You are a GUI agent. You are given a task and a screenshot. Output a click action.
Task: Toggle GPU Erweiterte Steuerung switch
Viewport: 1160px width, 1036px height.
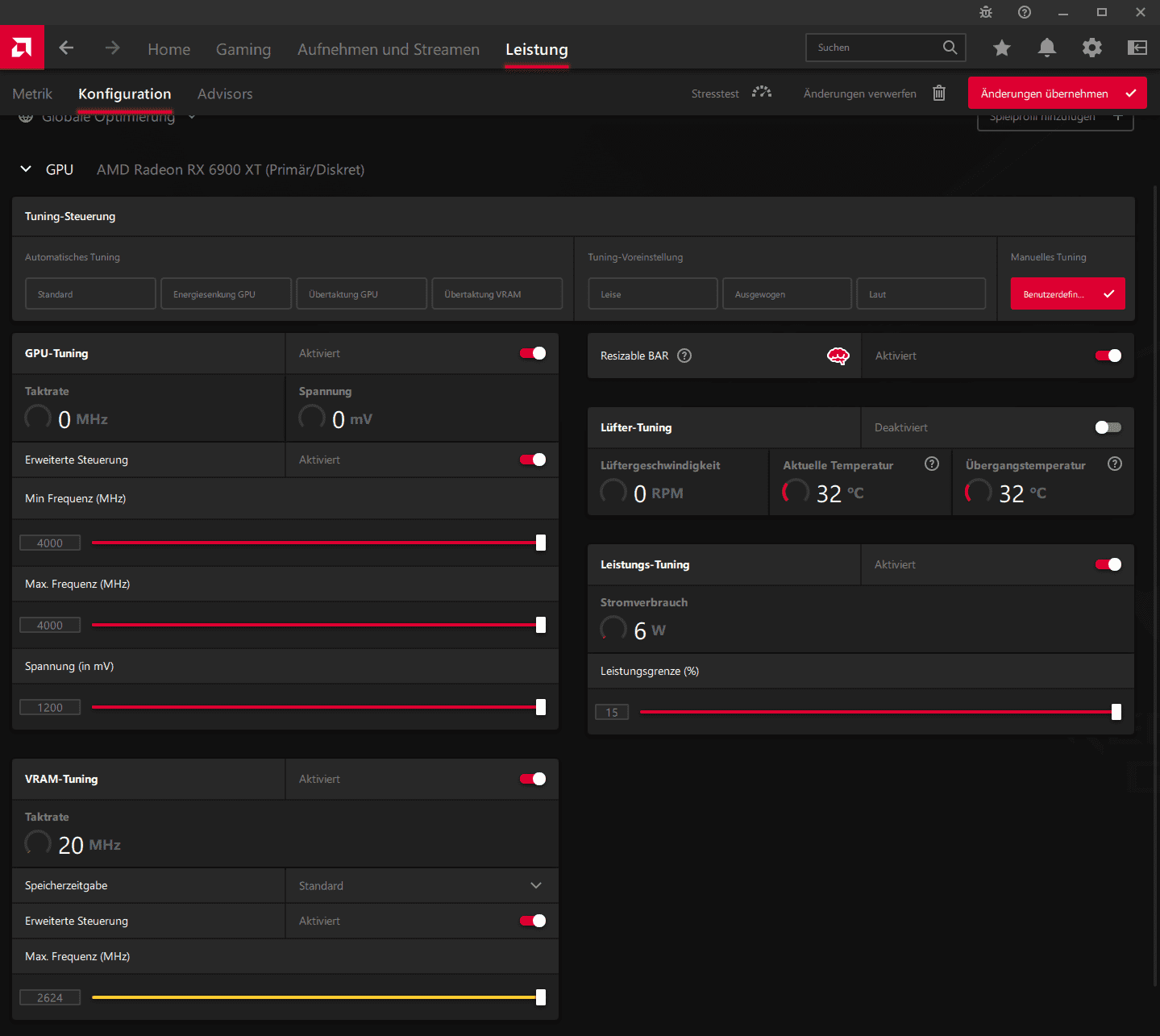point(533,460)
